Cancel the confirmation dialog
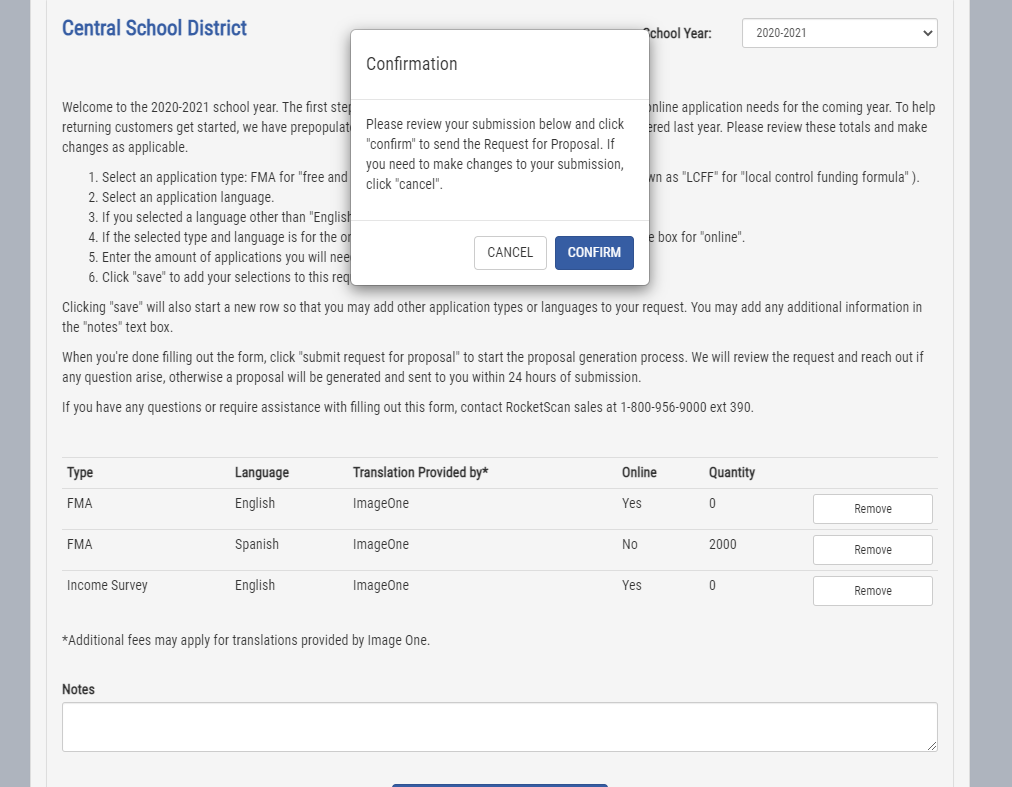This screenshot has width=1012, height=787. click(510, 252)
